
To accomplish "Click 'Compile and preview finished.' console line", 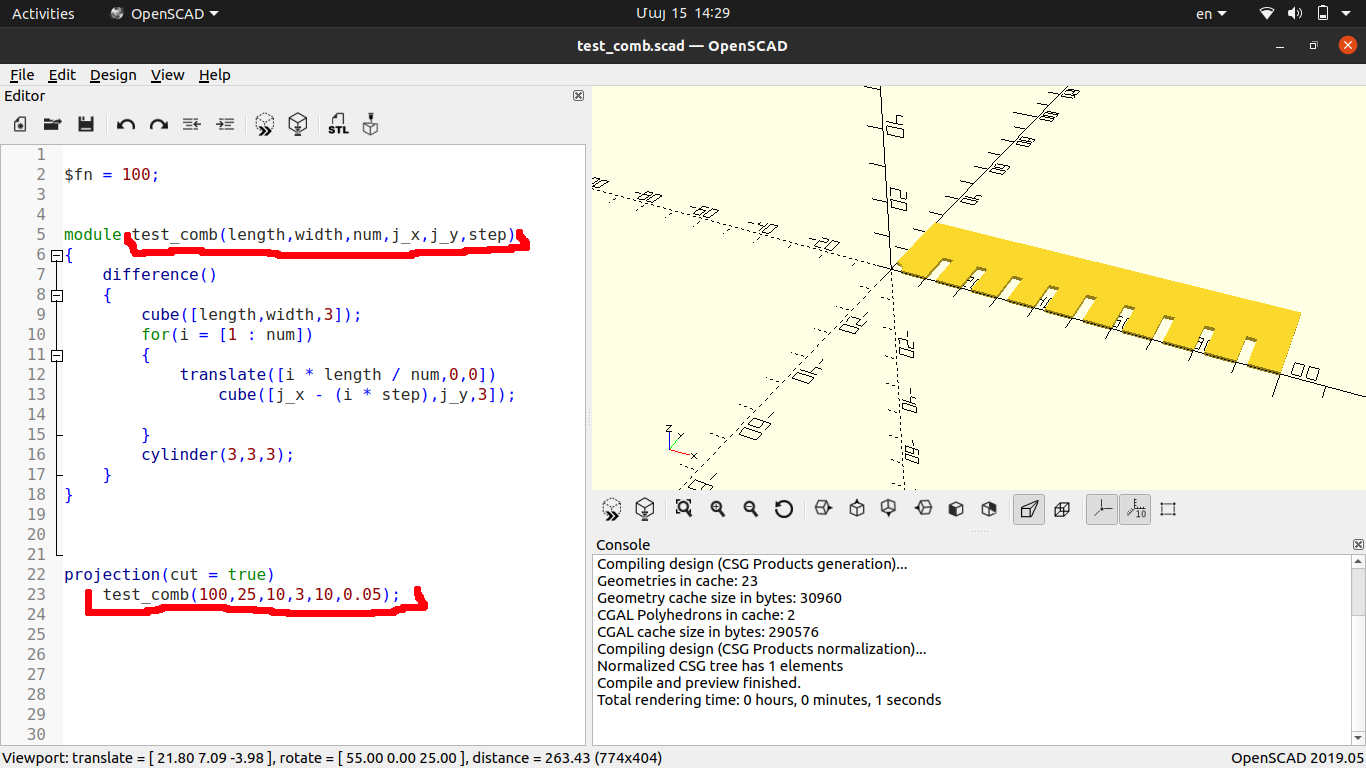I will [698, 683].
